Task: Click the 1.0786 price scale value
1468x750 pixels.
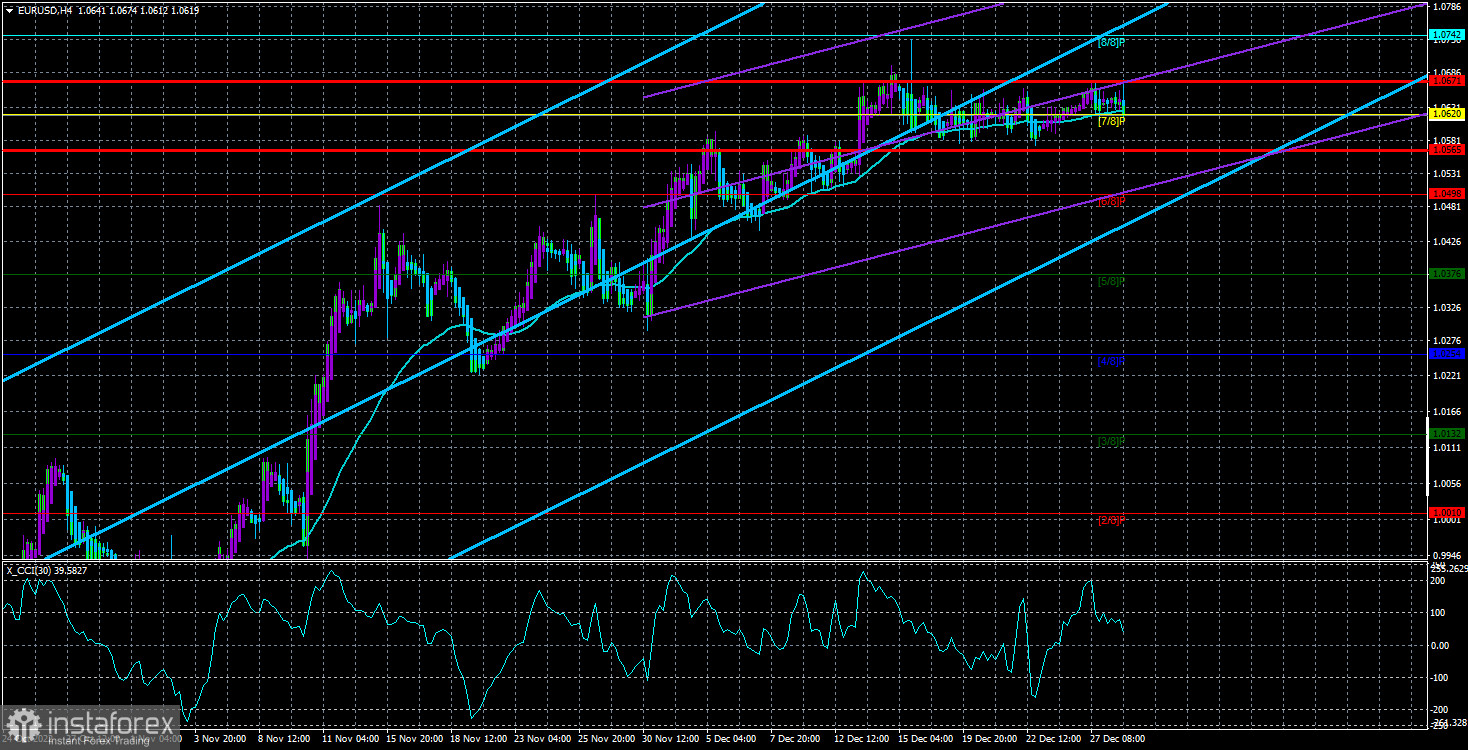Action: coord(1446,6)
